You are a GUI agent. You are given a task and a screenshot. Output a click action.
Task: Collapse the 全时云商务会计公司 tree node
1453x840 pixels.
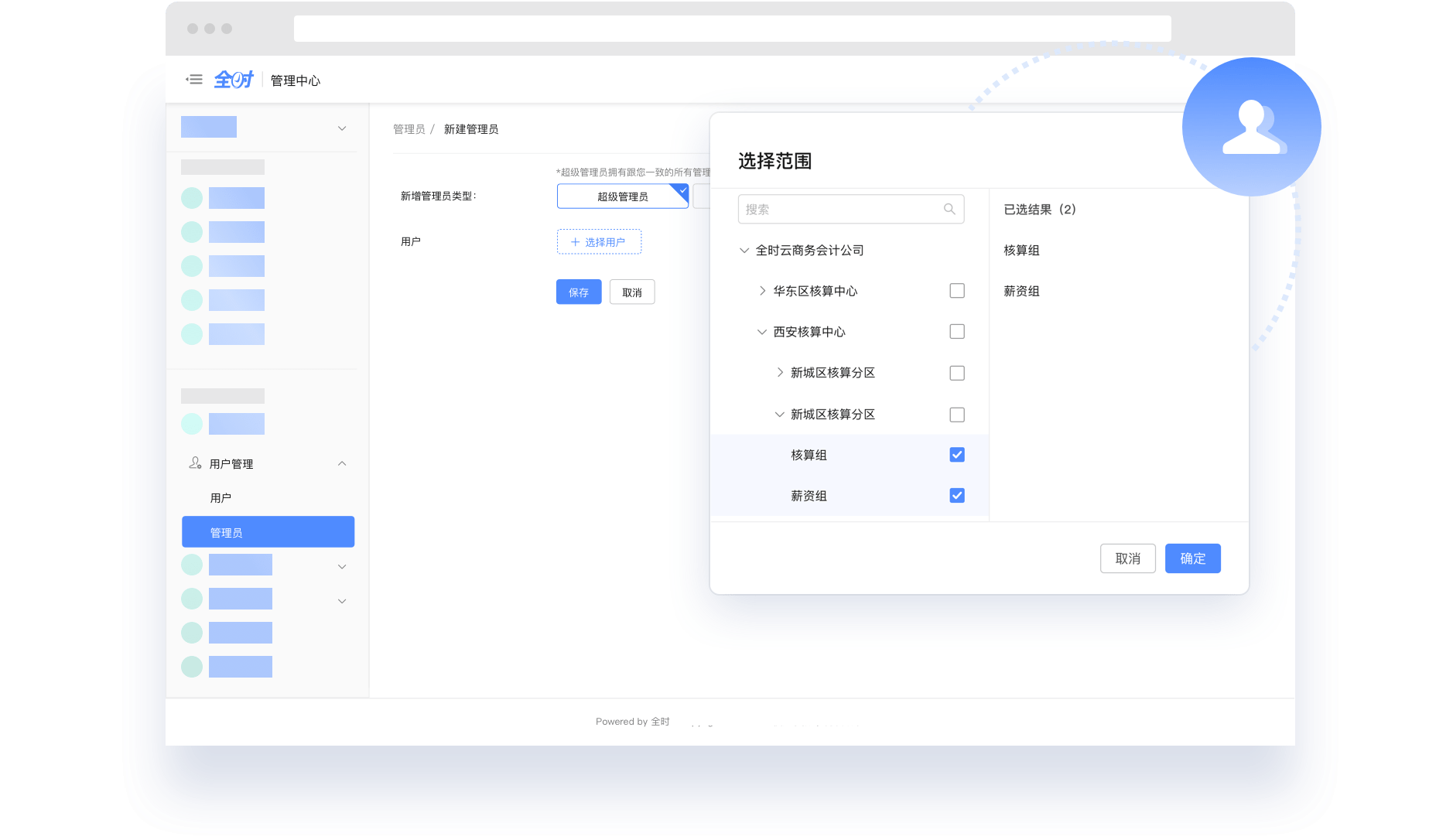tap(744, 251)
